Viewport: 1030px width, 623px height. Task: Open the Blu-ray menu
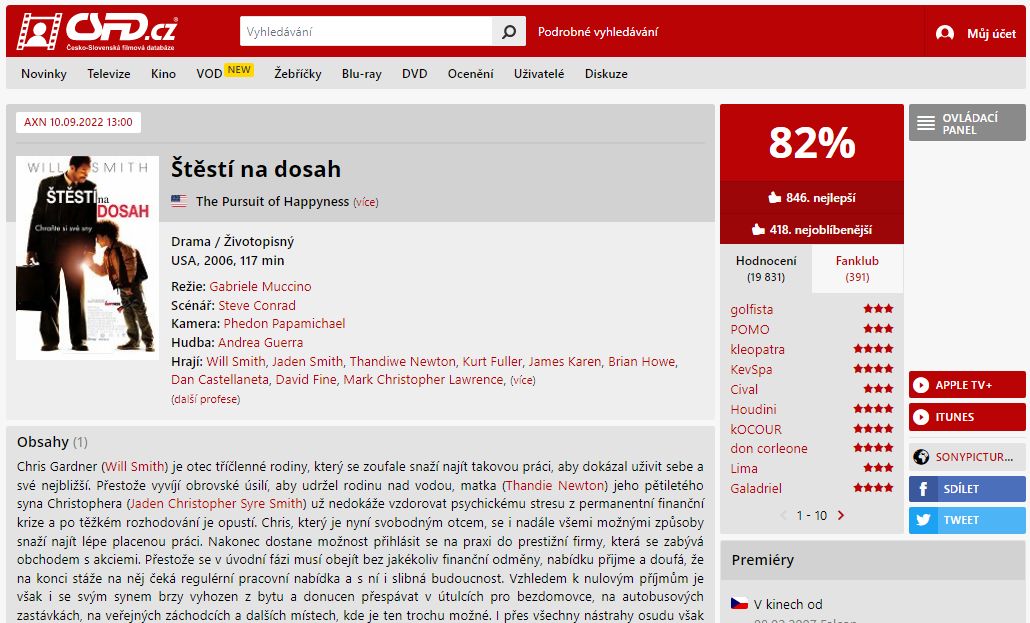click(x=362, y=74)
